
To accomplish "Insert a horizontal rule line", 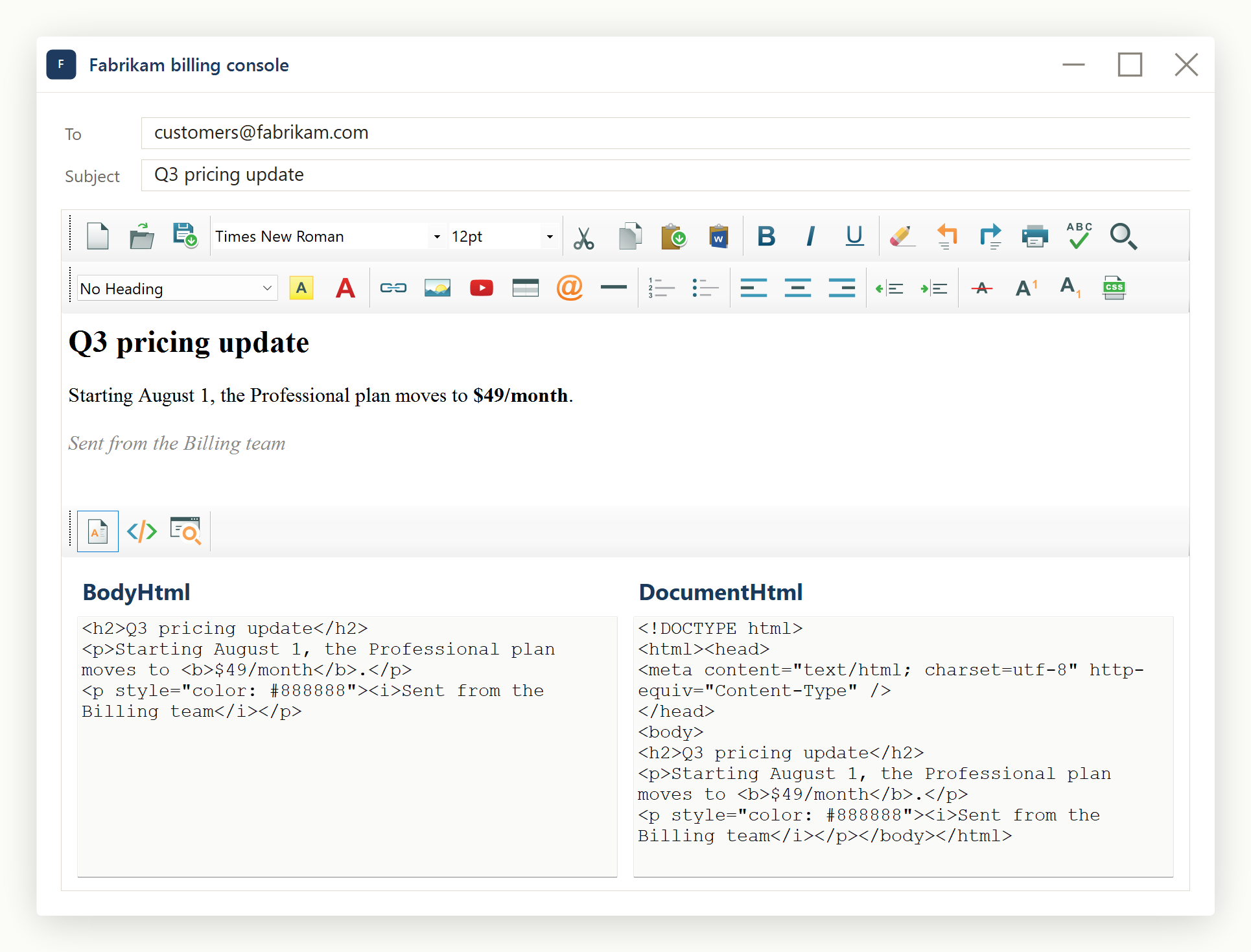I will click(x=614, y=288).
